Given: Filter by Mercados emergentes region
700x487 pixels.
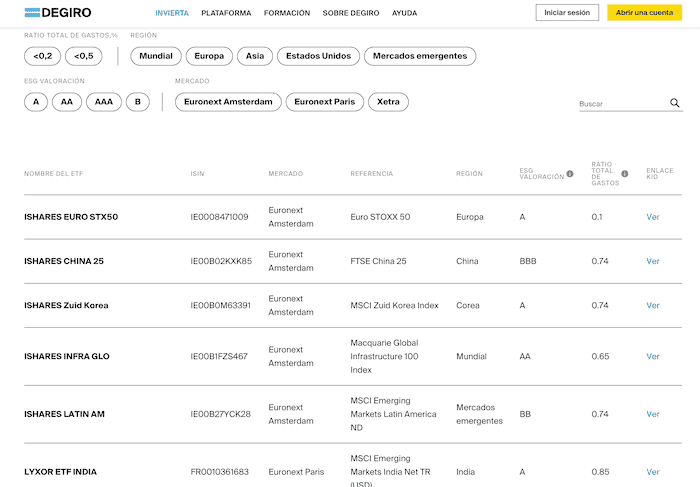Looking at the screenshot, I should tap(420, 56).
